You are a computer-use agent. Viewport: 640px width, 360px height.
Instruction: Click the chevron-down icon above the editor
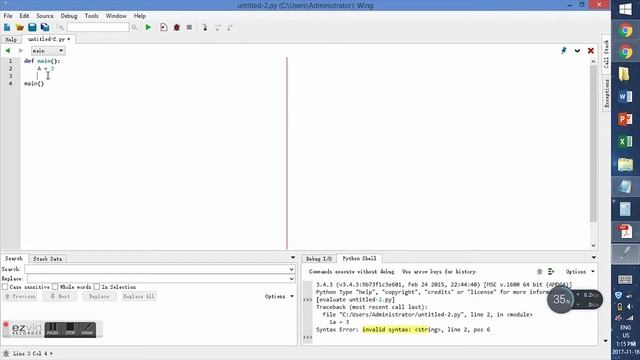(x=577, y=51)
